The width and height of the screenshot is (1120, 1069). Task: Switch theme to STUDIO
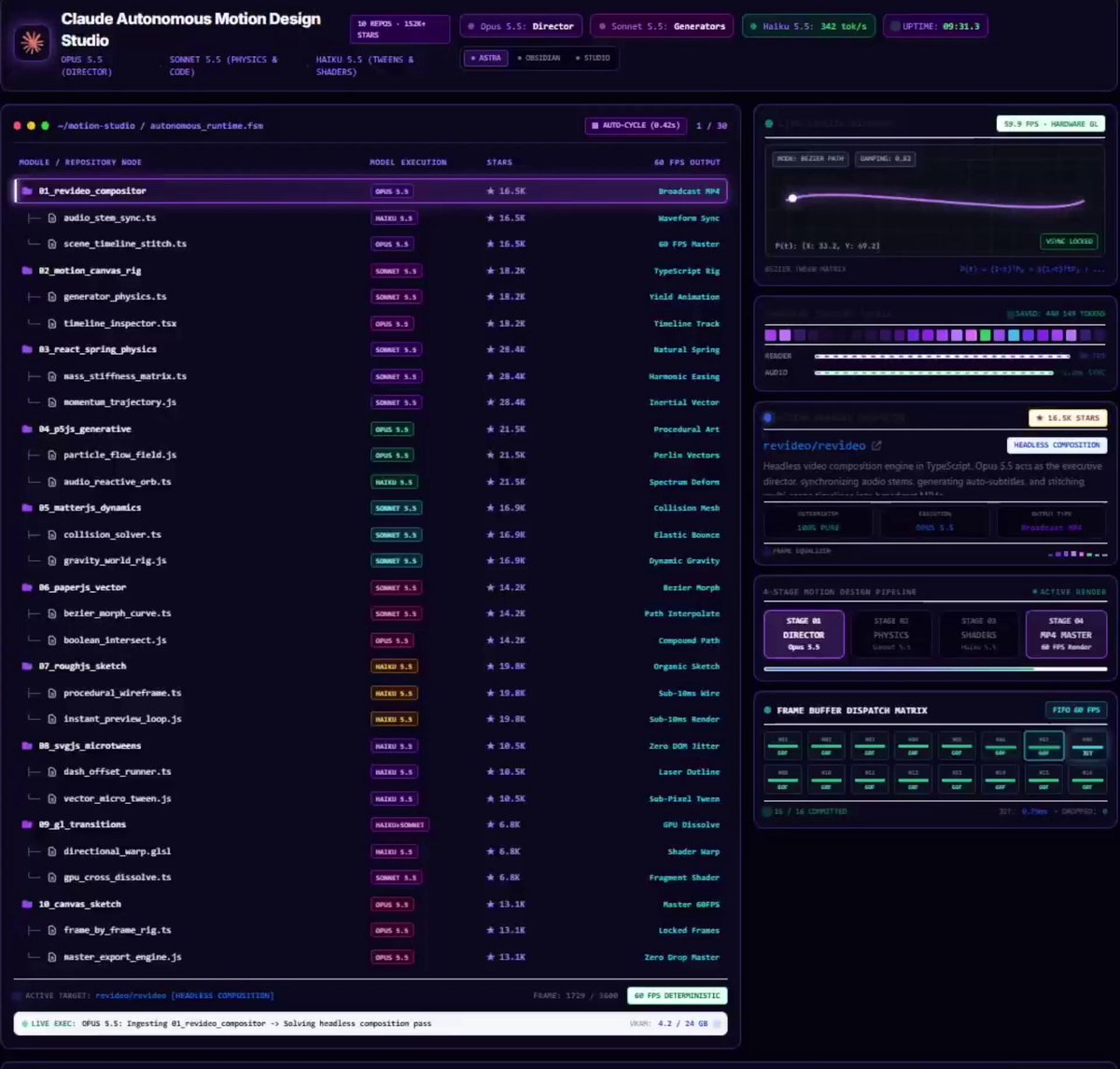[593, 58]
